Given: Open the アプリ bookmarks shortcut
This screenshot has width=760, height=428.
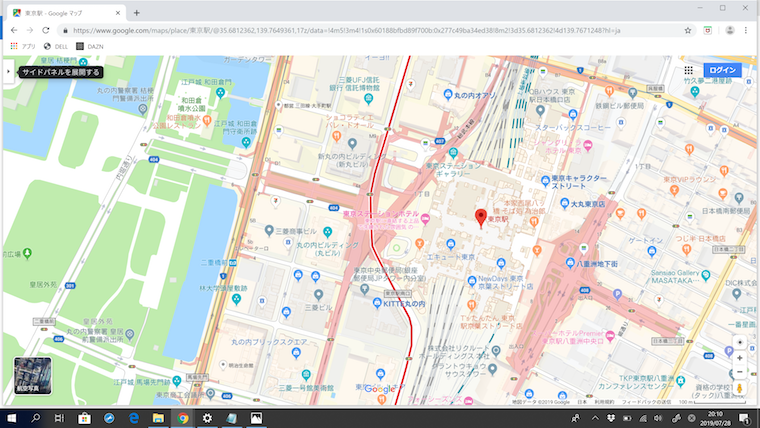Looking at the screenshot, I should 23,47.
